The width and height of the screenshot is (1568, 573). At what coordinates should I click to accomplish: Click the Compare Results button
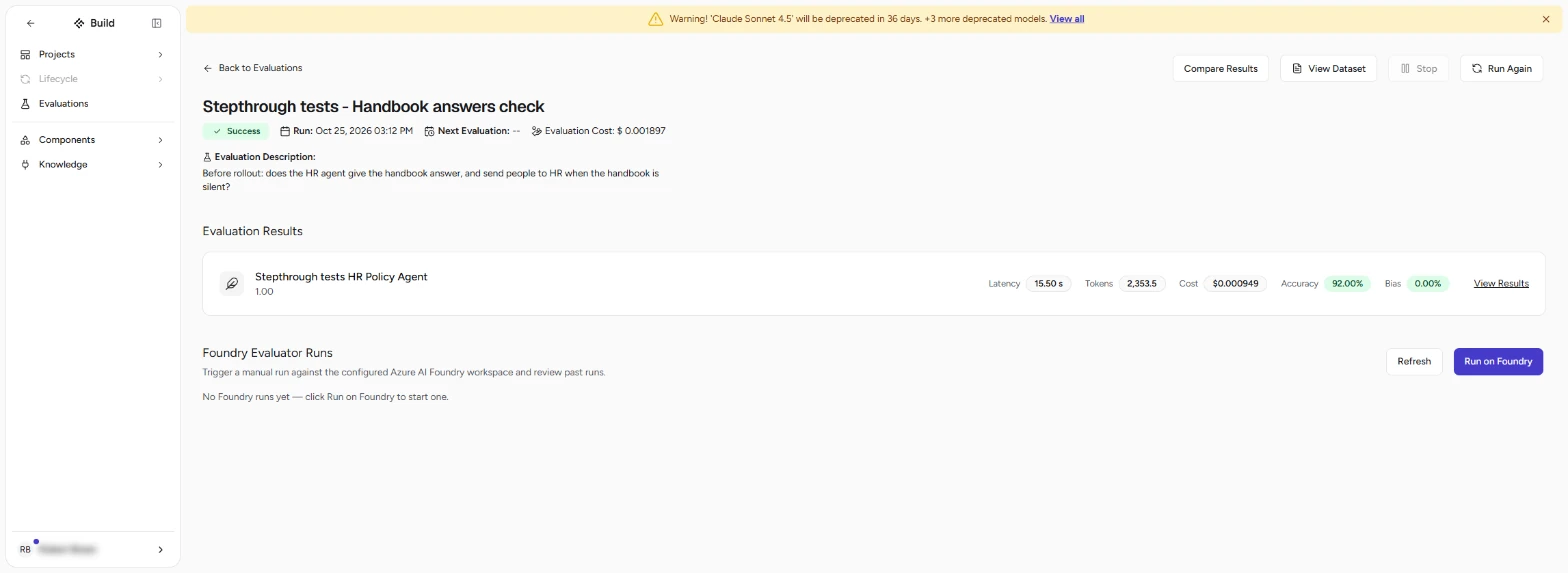pyautogui.click(x=1221, y=69)
